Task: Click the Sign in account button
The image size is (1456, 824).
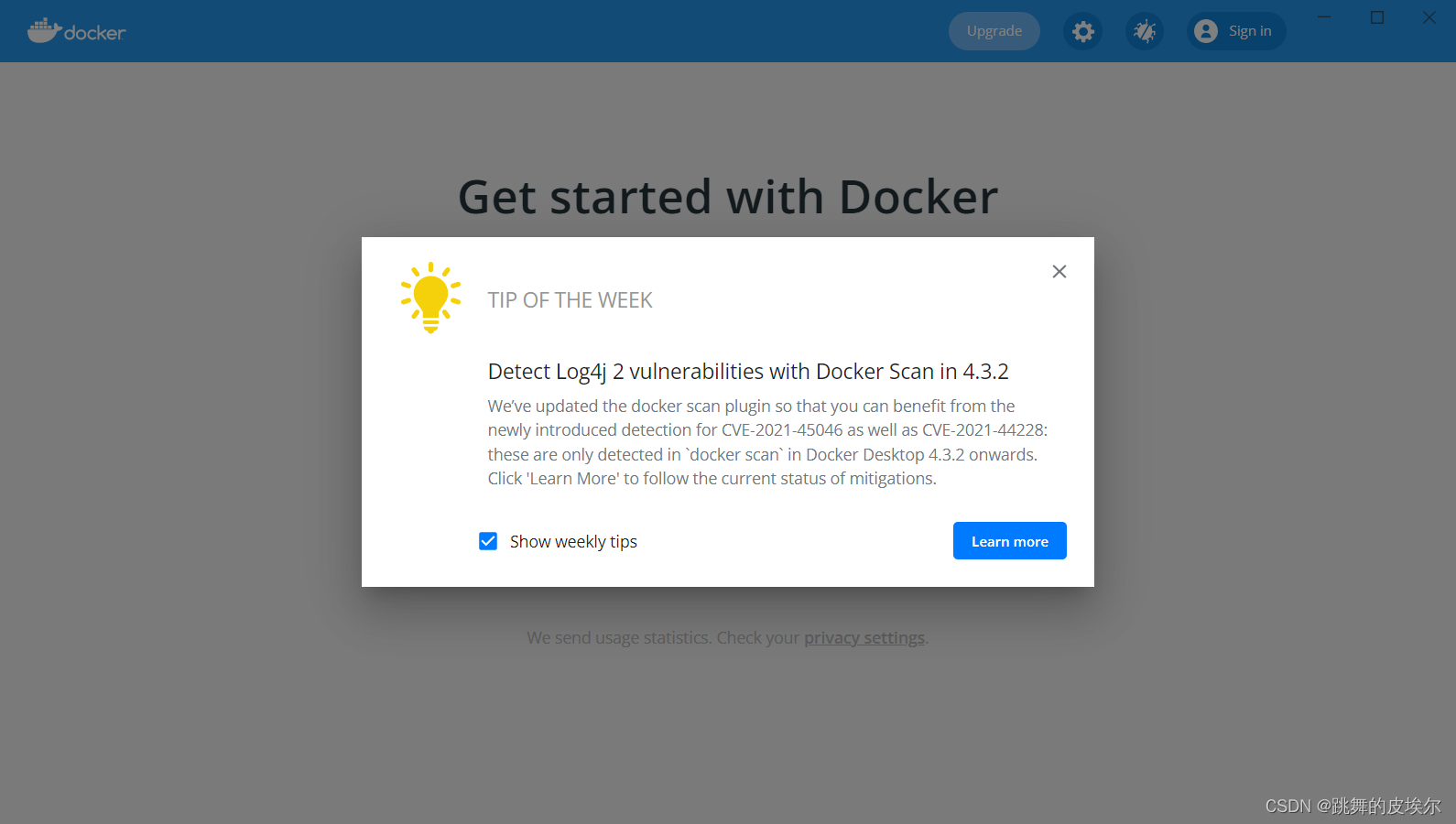Action: pyautogui.click(x=1236, y=31)
